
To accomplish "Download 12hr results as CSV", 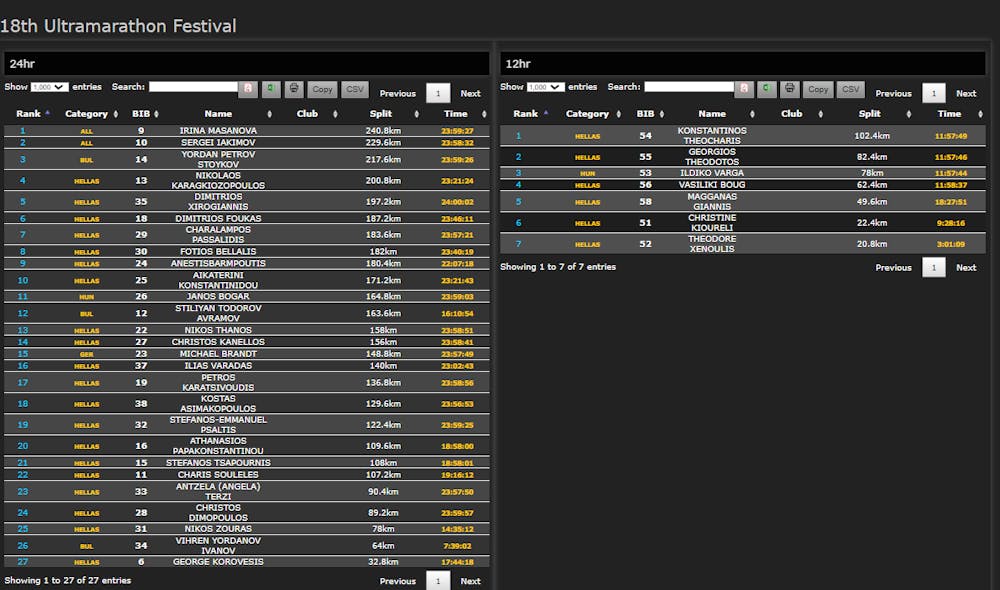I will pyautogui.click(x=850, y=89).
